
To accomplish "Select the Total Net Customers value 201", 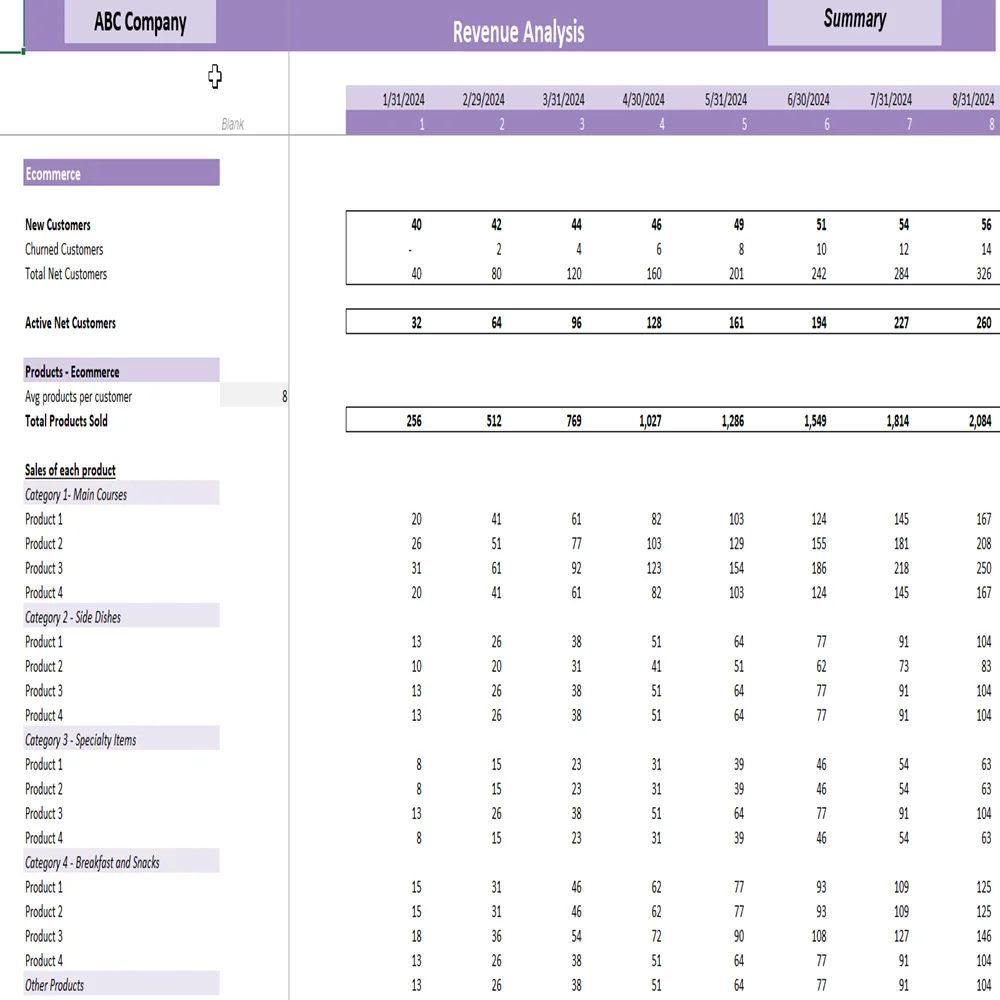I will pyautogui.click(x=735, y=274).
